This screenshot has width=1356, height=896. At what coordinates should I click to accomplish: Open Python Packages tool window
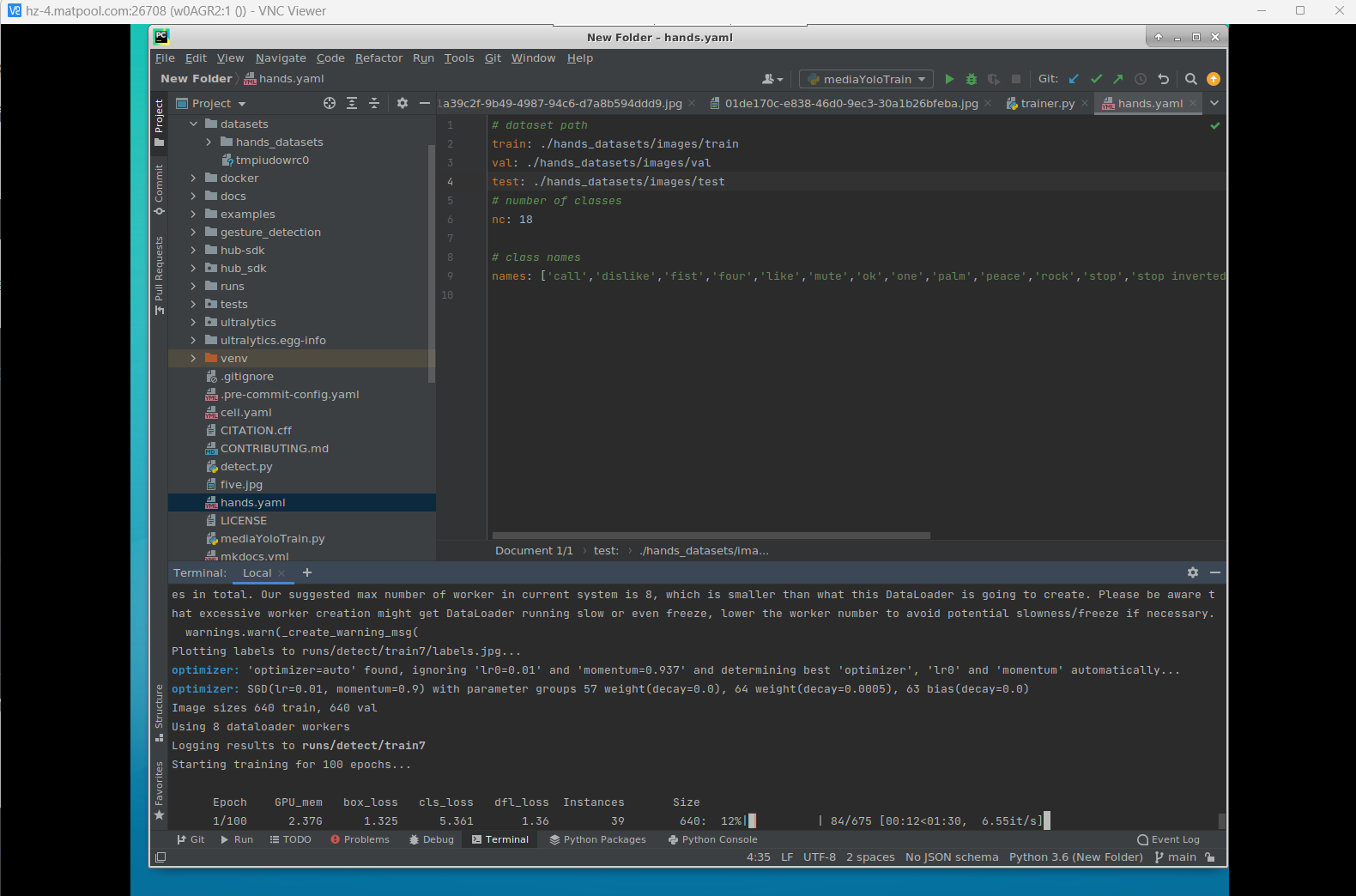[598, 839]
